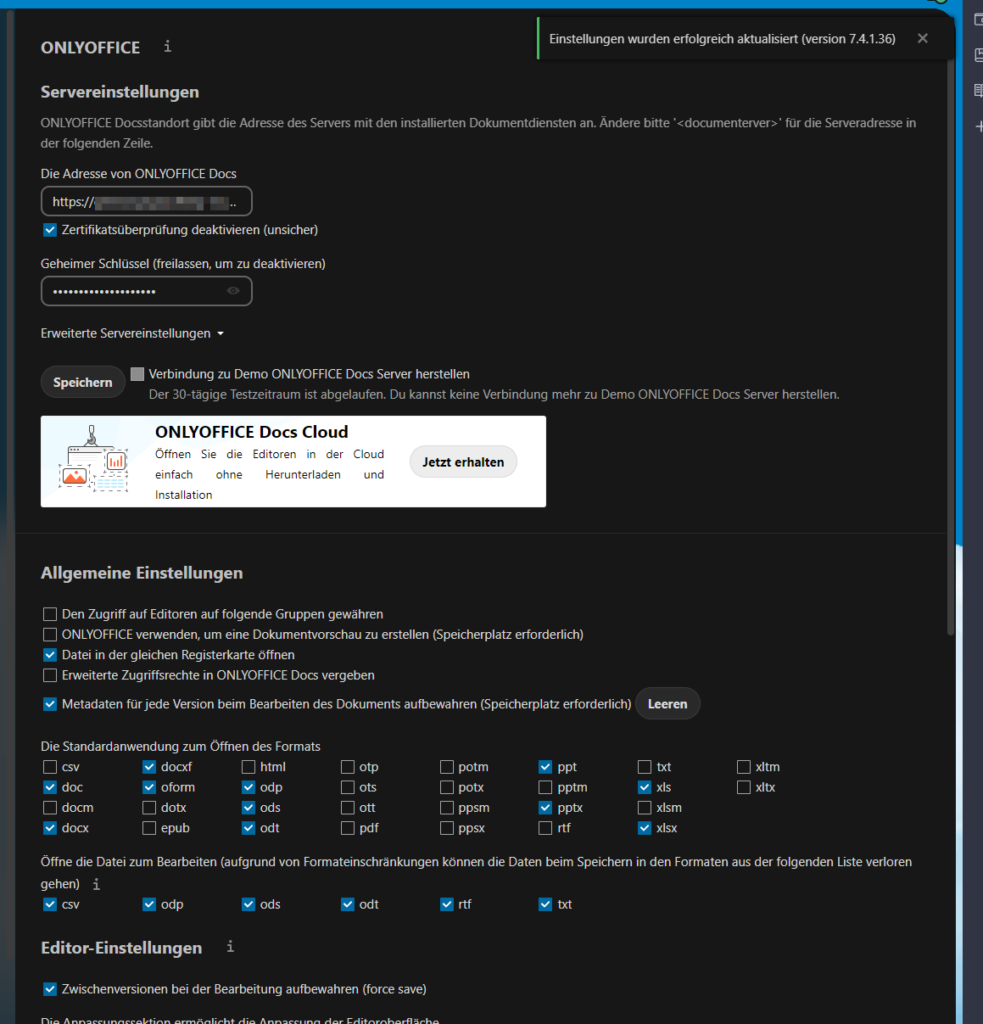Check the potm format checkbox
The image size is (983, 1024).
447,767
